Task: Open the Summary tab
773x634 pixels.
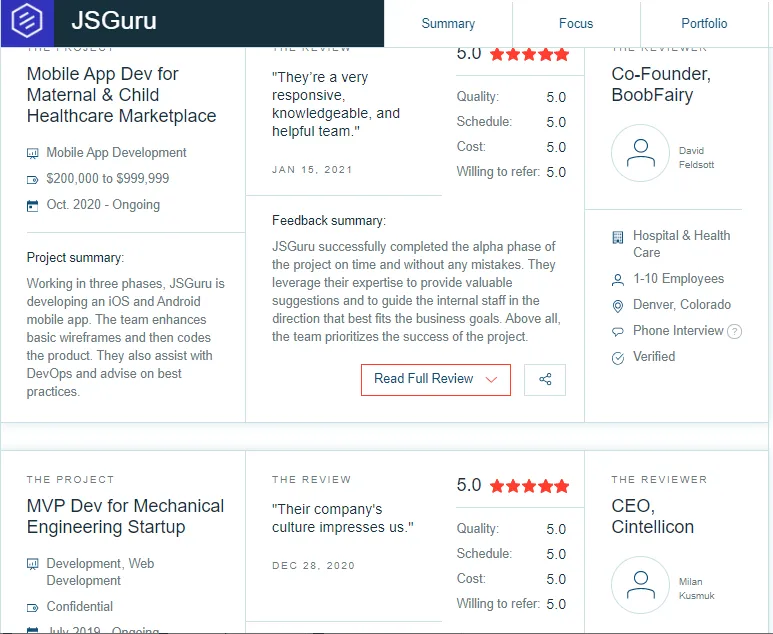Action: coord(448,23)
